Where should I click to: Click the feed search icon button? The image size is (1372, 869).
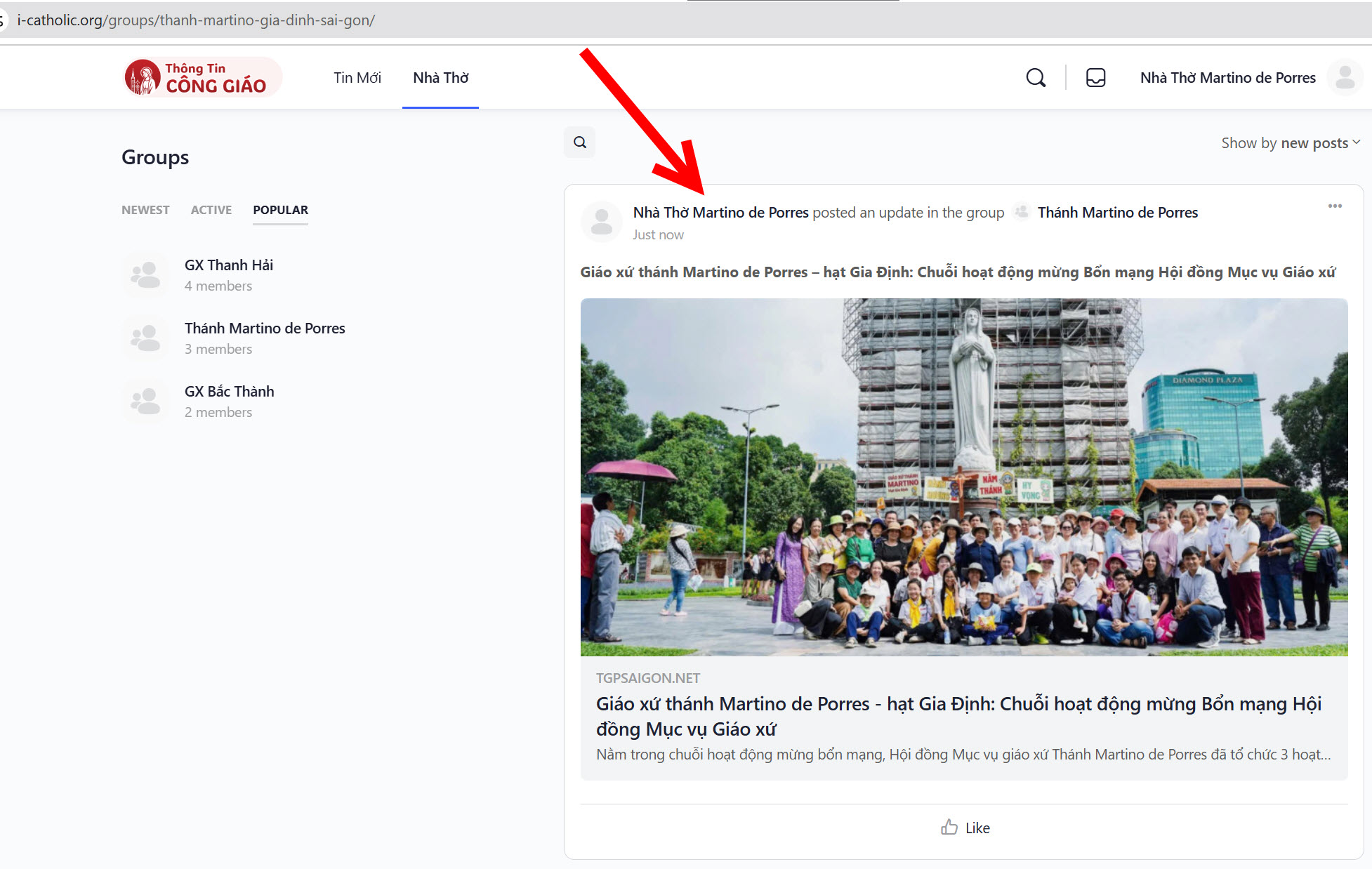pos(579,142)
